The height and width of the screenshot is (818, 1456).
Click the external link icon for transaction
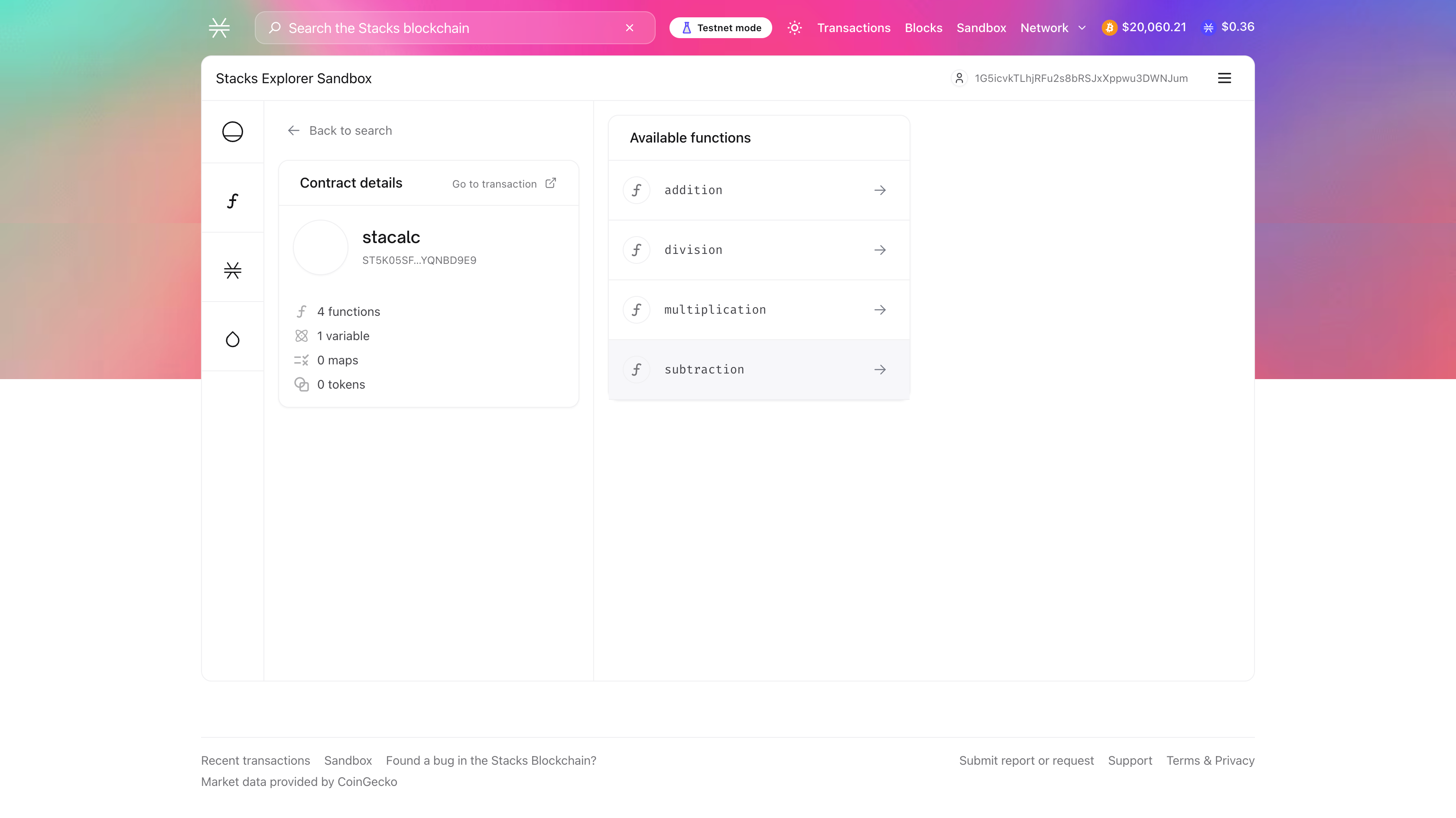(x=550, y=183)
